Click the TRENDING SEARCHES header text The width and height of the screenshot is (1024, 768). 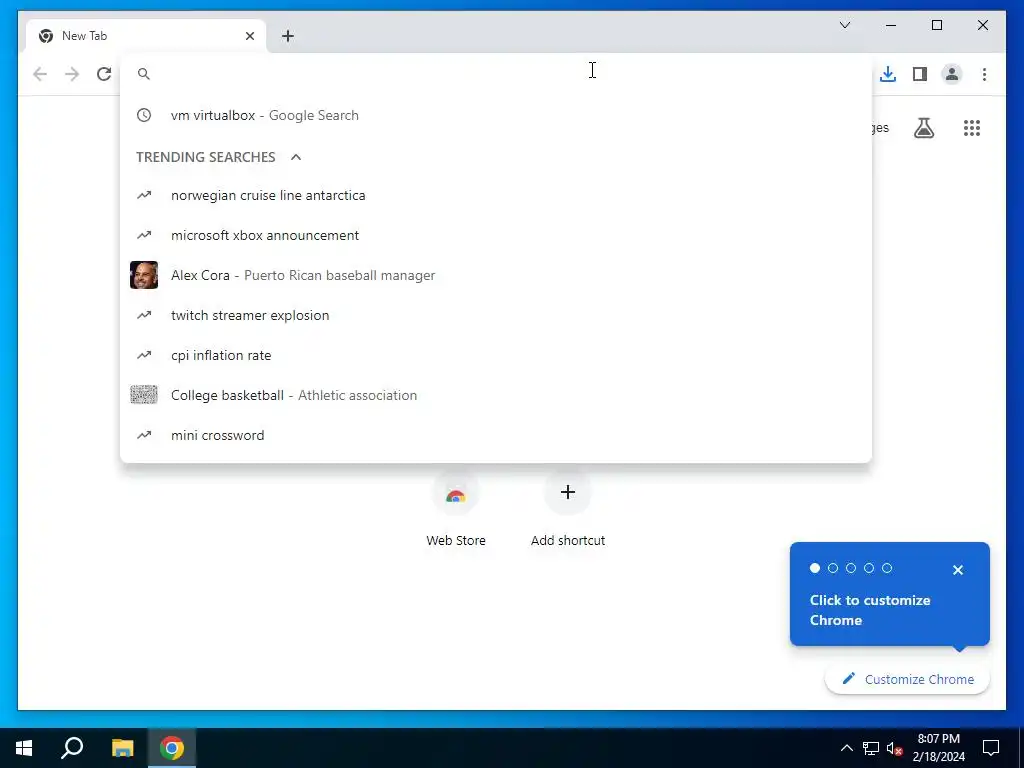[206, 157]
